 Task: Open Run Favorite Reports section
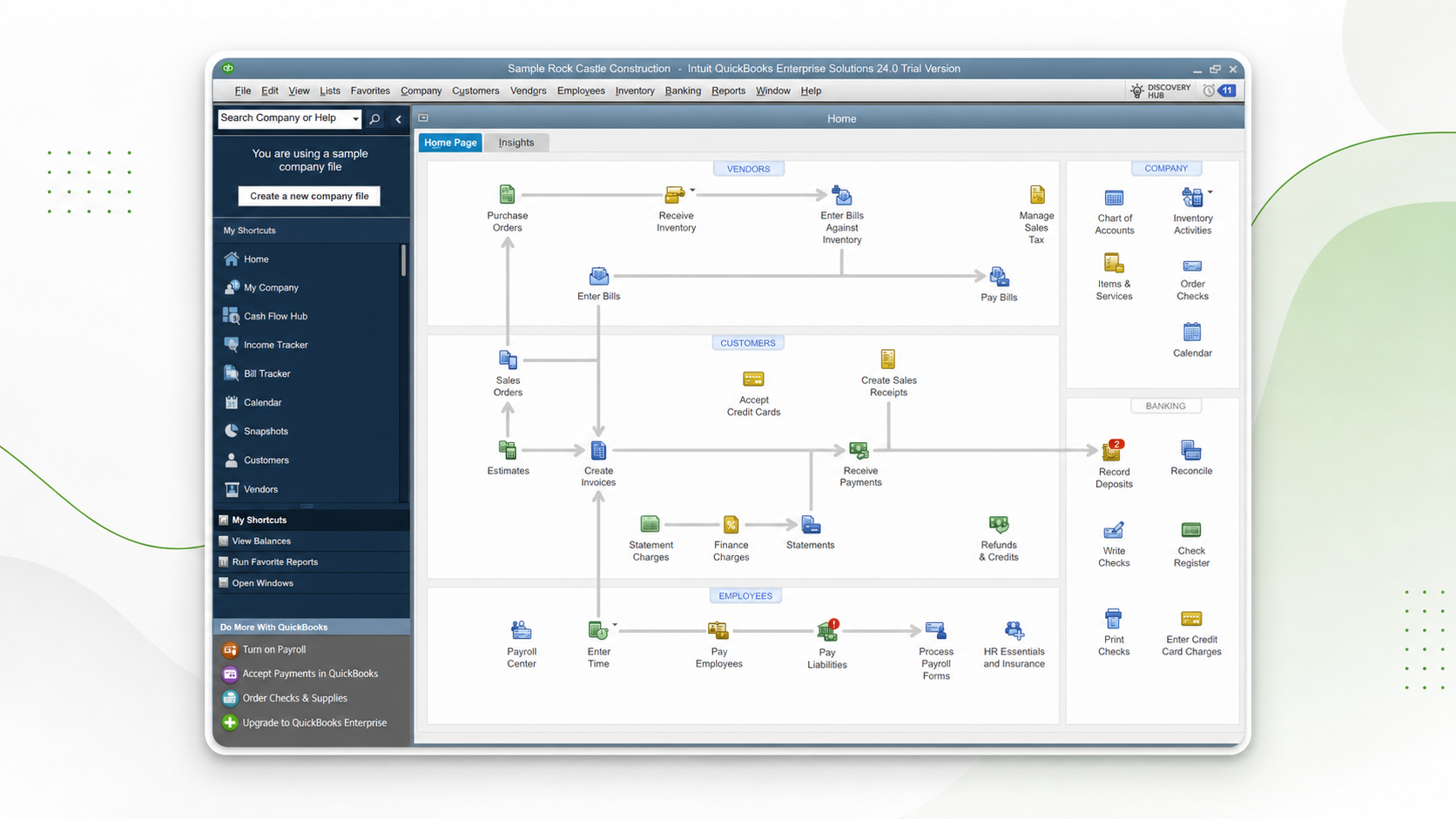click(x=311, y=561)
